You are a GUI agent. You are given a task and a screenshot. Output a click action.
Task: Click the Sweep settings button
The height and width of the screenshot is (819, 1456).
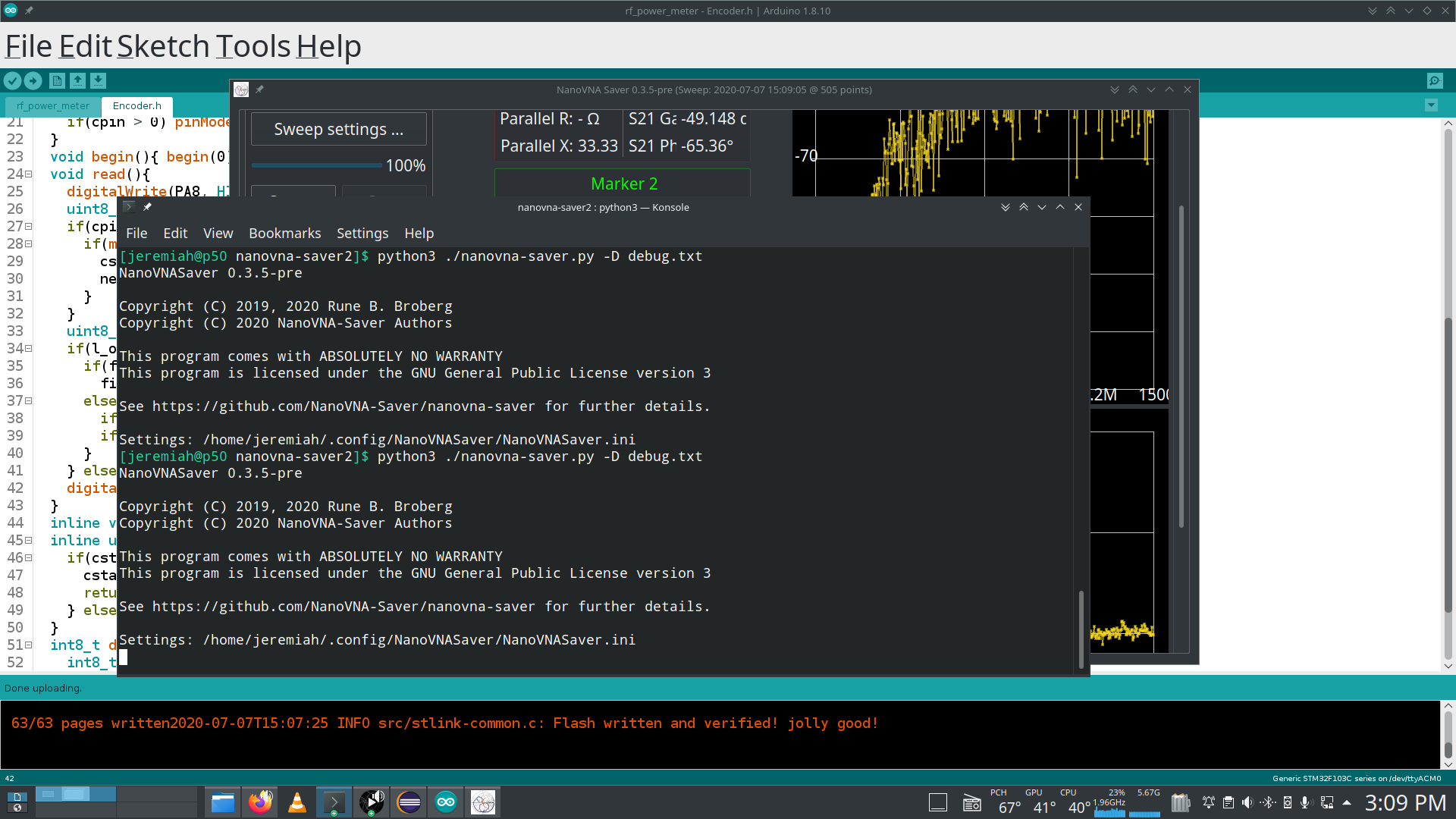338,130
